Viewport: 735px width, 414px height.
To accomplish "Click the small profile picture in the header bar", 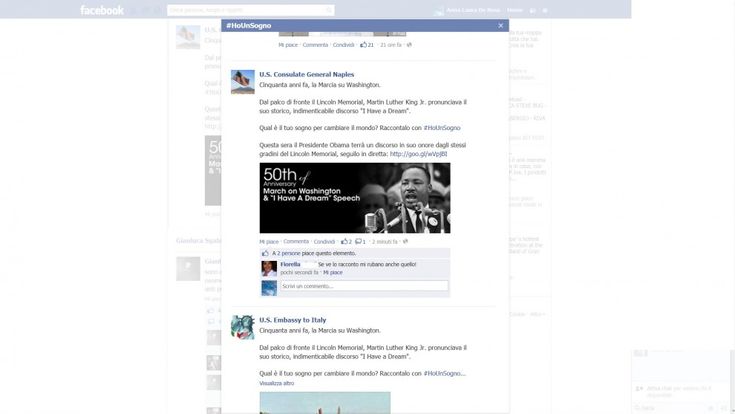I will [439, 10].
